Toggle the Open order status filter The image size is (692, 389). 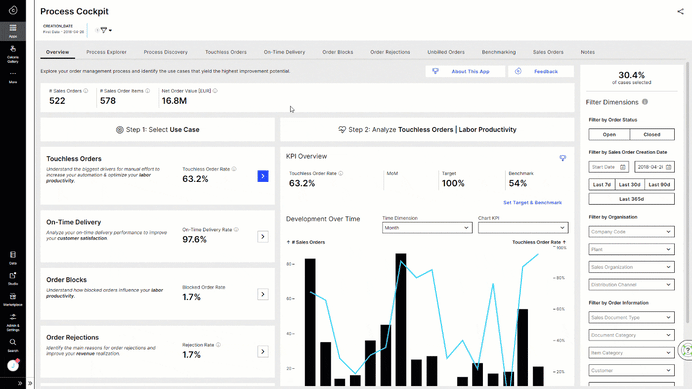click(x=609, y=134)
